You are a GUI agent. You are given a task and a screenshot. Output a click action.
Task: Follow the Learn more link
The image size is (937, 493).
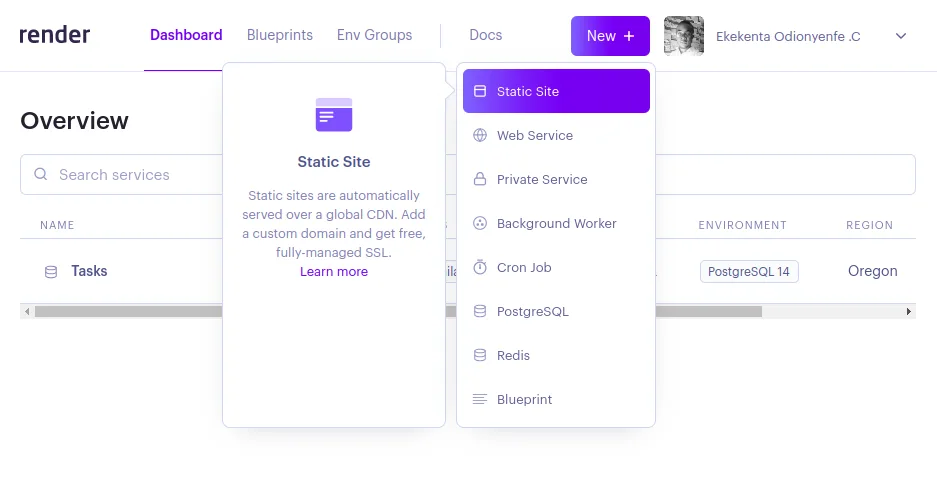point(333,271)
